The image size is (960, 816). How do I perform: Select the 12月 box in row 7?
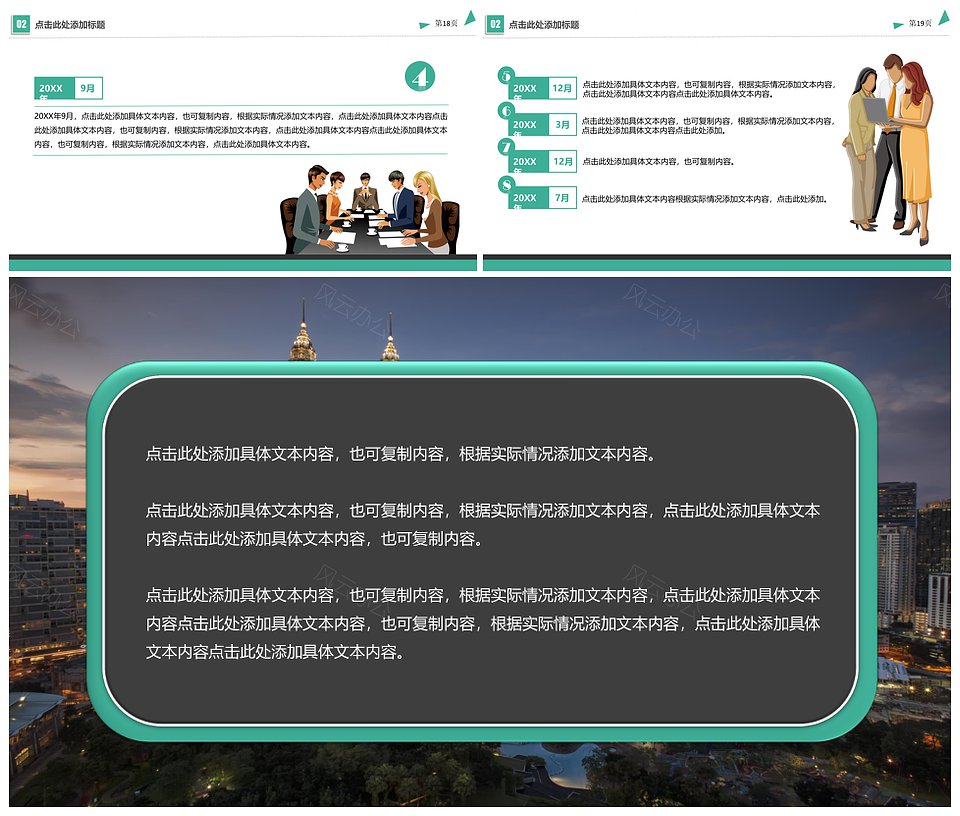(562, 161)
